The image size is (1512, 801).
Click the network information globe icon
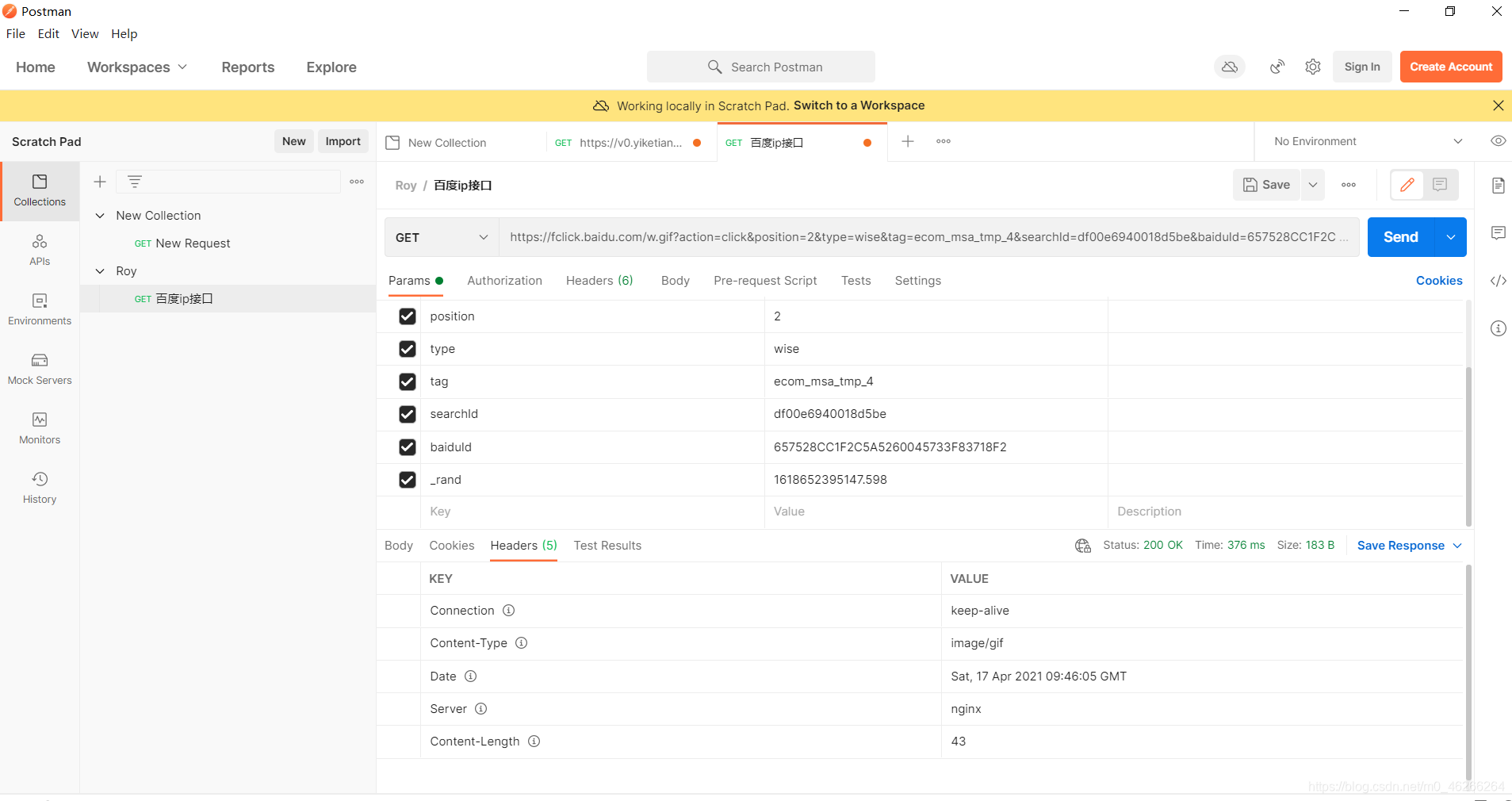click(x=1083, y=546)
